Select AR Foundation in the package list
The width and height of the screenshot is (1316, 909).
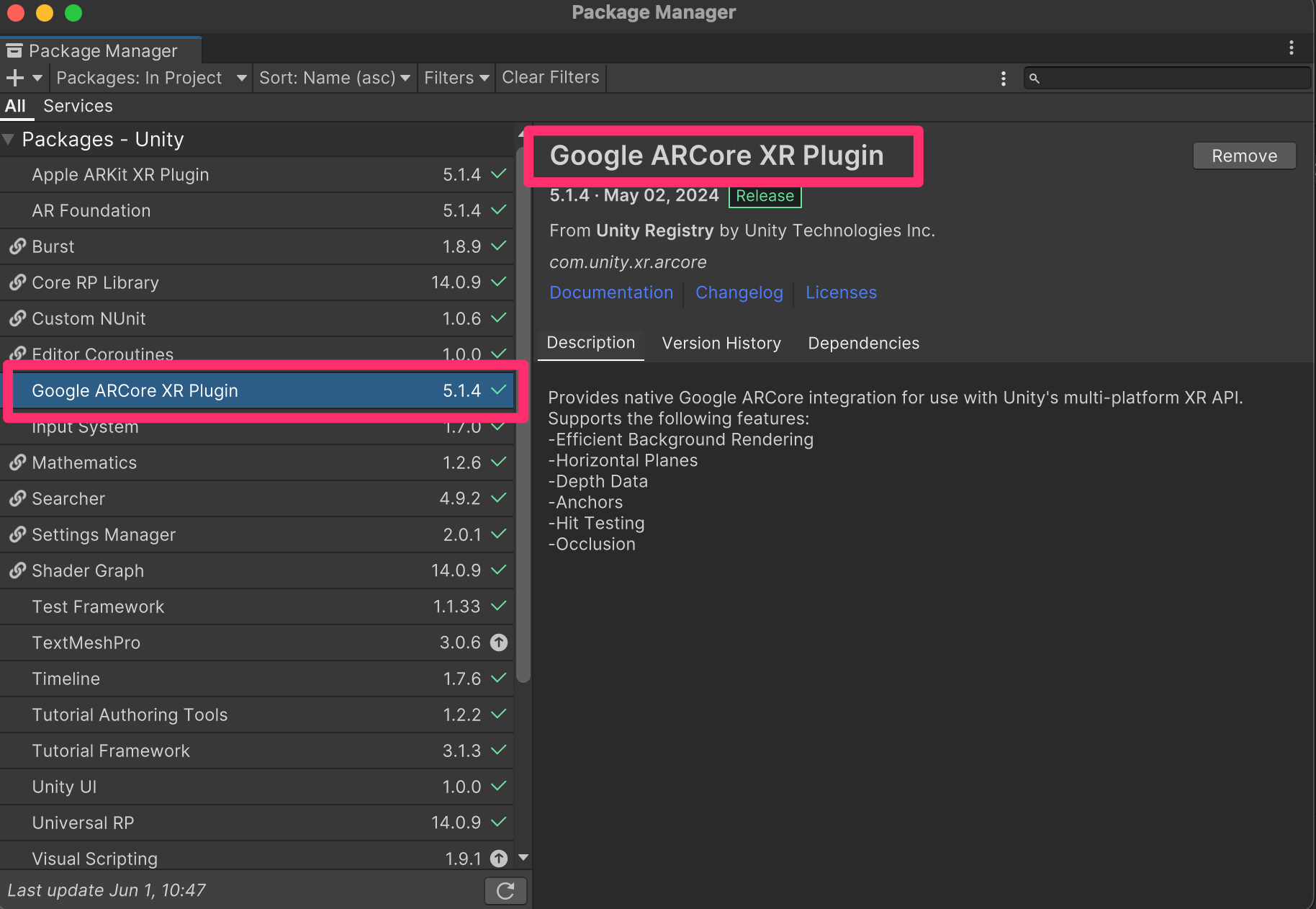tap(91, 211)
